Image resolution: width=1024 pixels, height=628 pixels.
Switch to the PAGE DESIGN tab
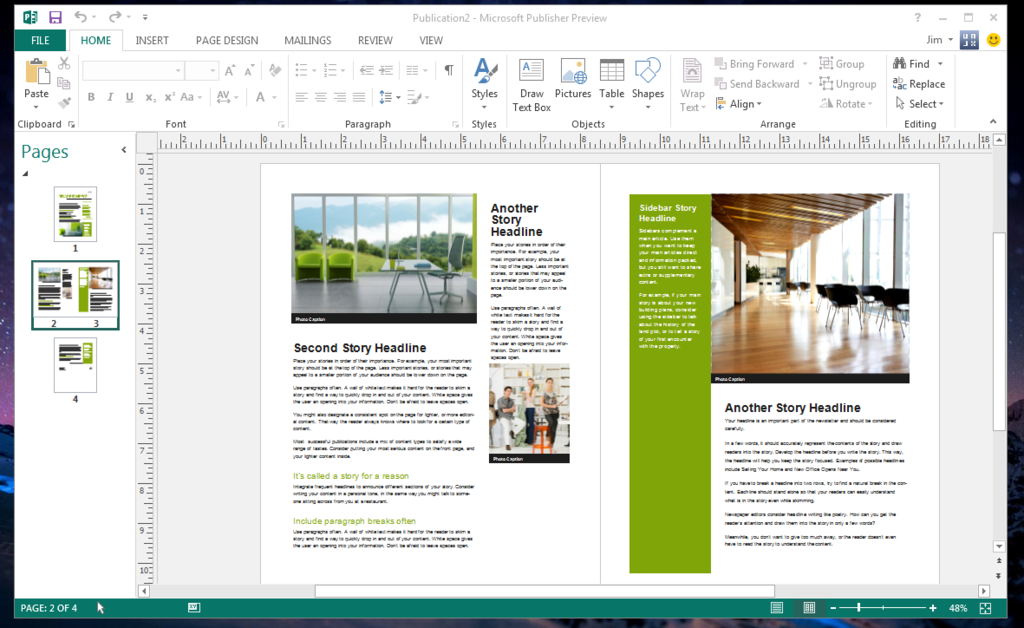[227, 40]
